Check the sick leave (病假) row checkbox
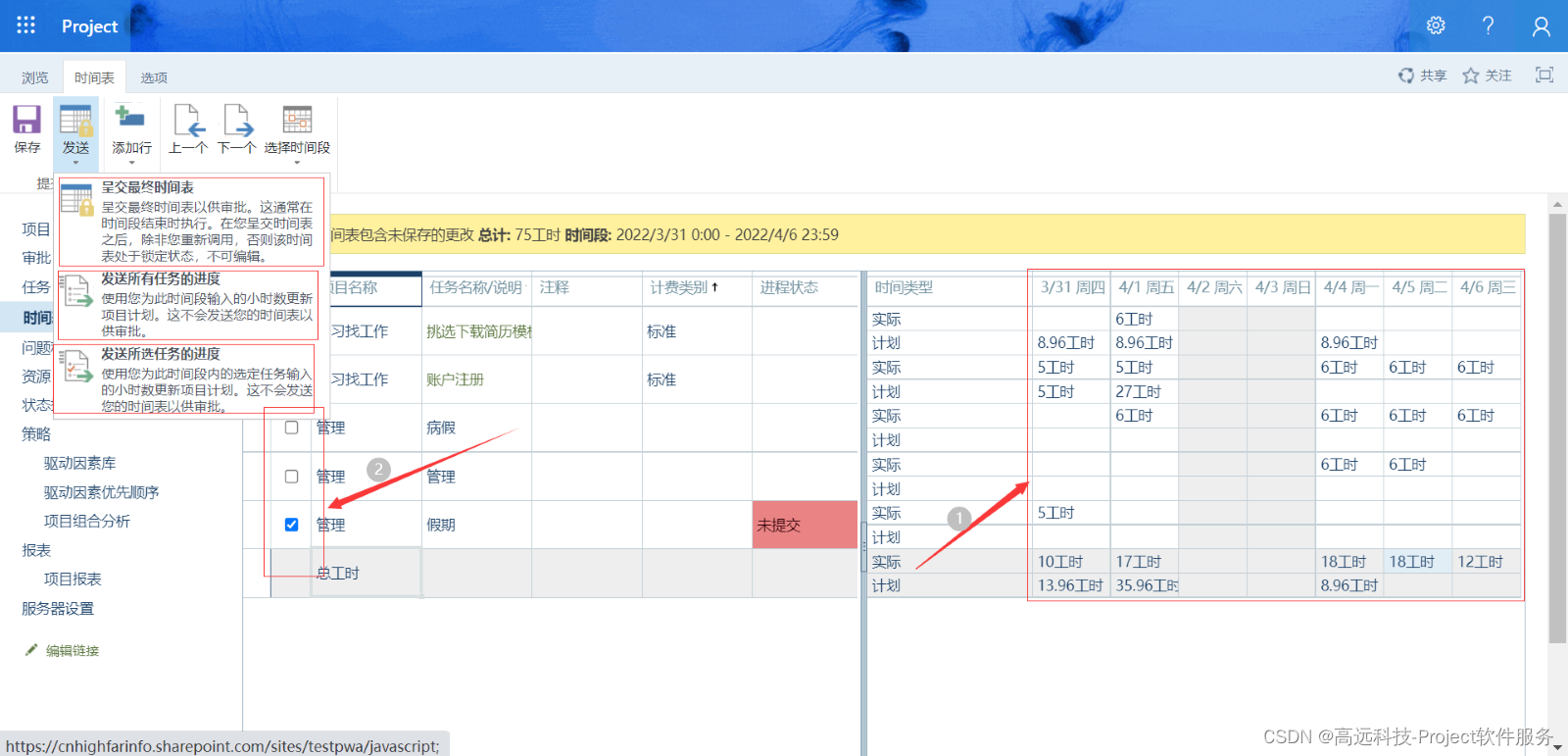The height and width of the screenshot is (756, 1568). pyautogui.click(x=291, y=428)
